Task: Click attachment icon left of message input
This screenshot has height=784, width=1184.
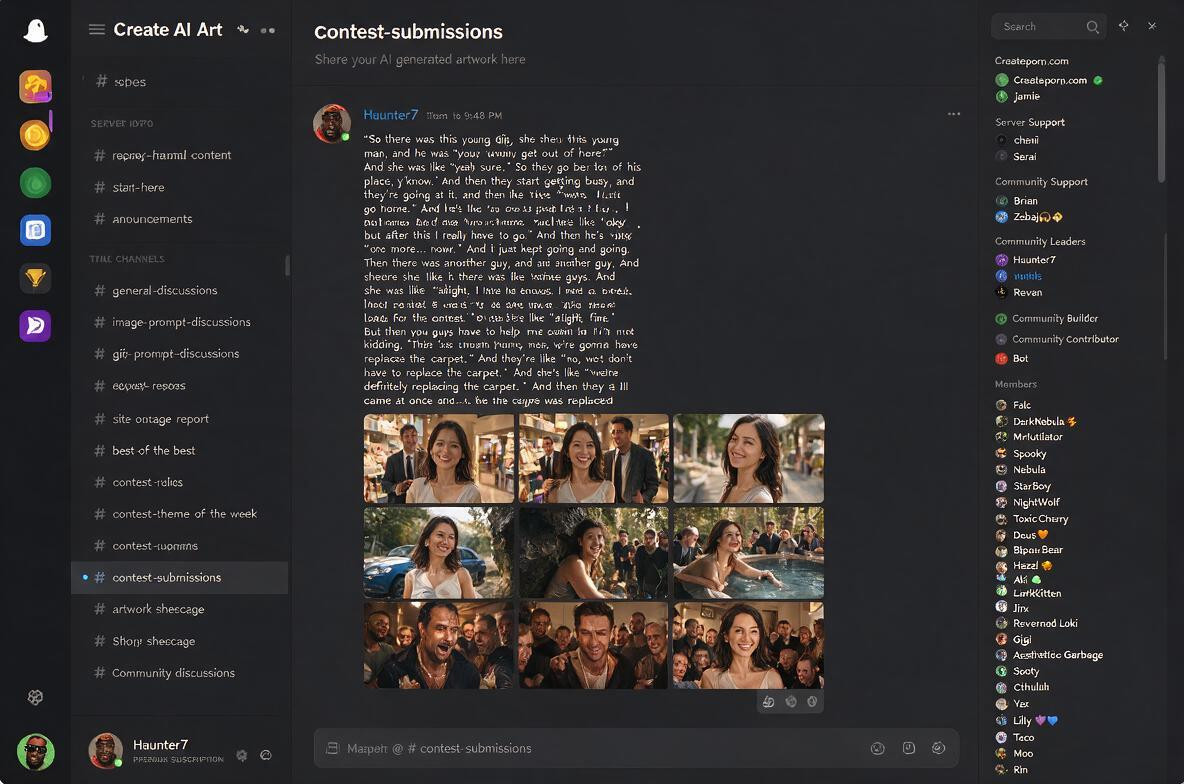Action: pyautogui.click(x=332, y=748)
